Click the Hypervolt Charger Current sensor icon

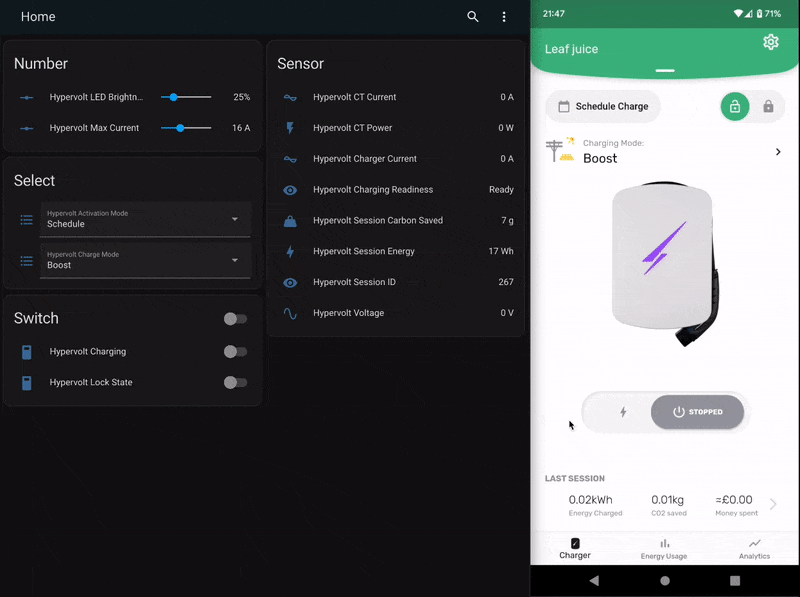pyautogui.click(x=290, y=159)
